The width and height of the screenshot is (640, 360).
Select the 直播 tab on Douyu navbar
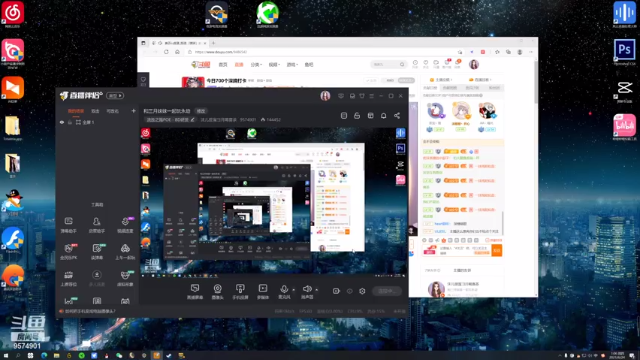(239, 64)
